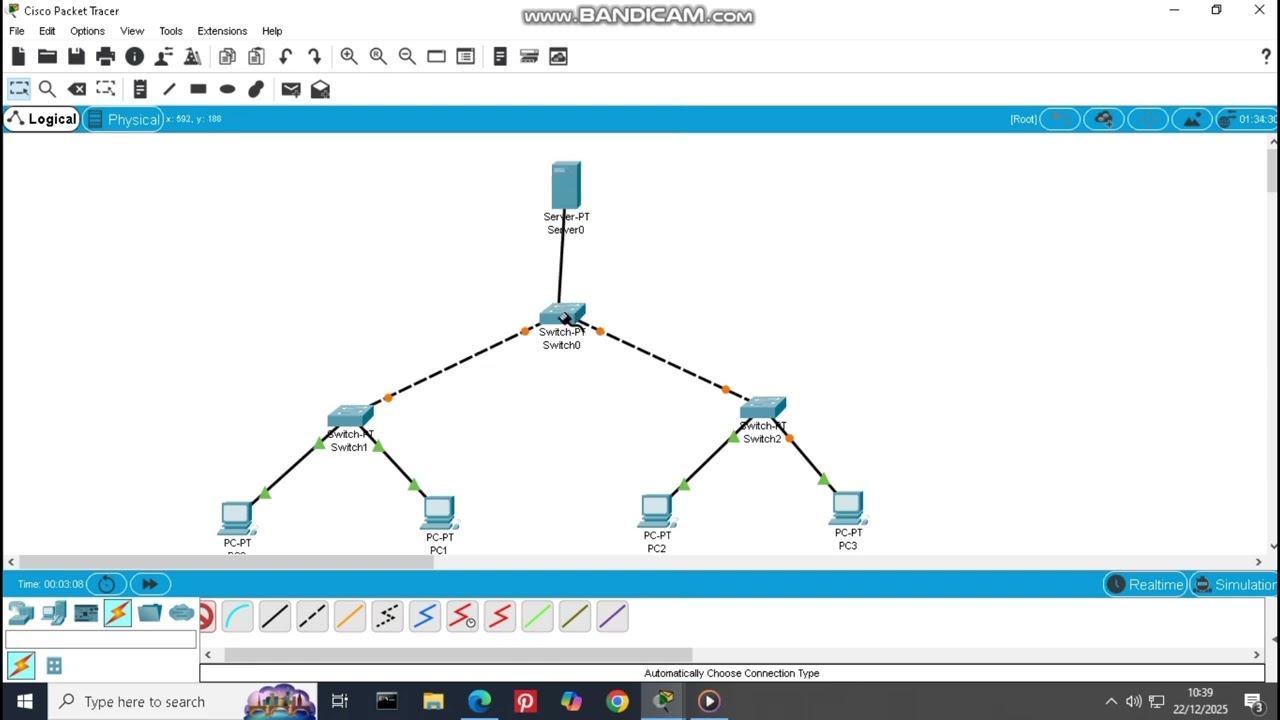The width and height of the screenshot is (1280, 720).
Task: Choose the Phone dotted cable
Action: coord(387,616)
